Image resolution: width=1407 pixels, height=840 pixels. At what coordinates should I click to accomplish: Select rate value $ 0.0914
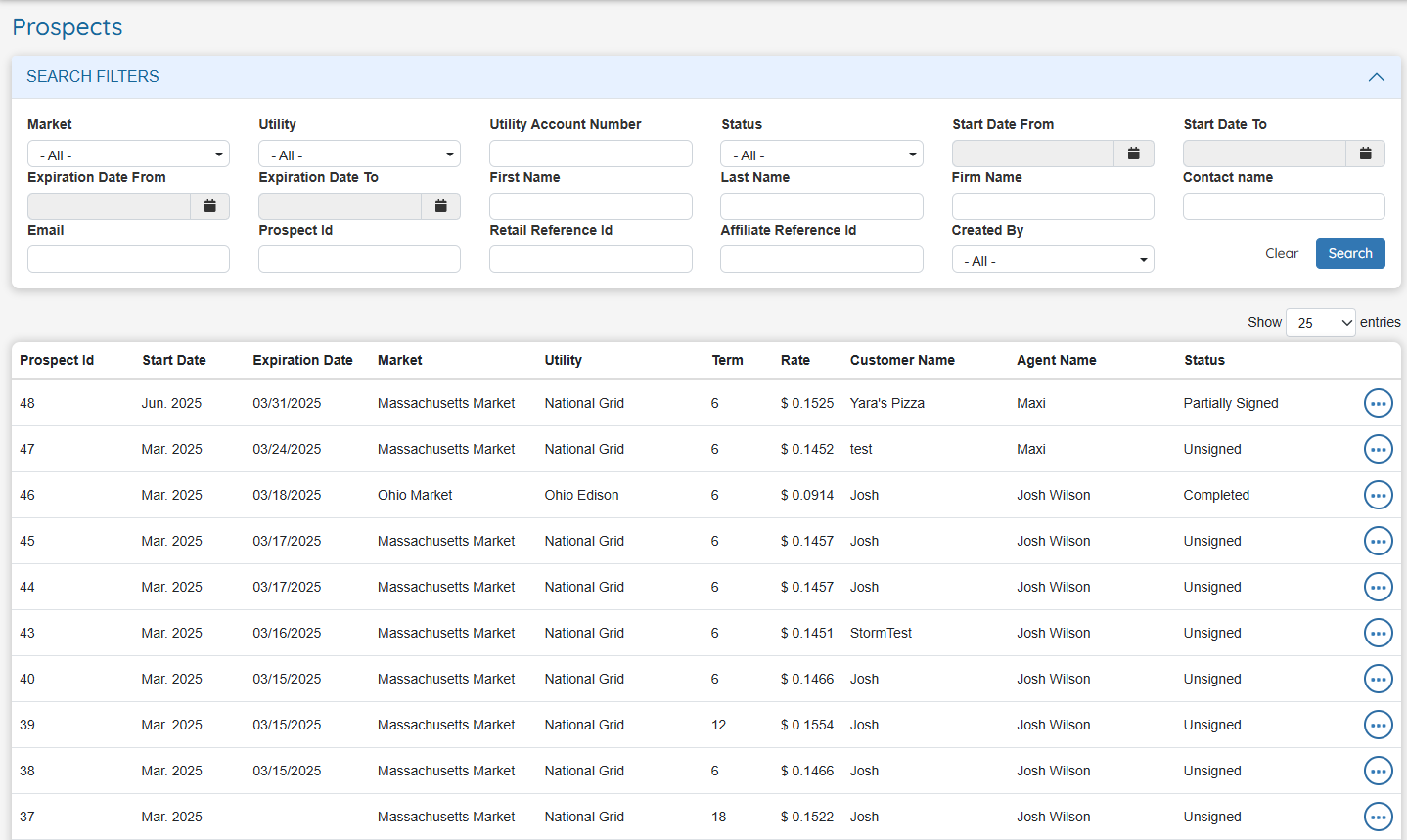pos(807,495)
